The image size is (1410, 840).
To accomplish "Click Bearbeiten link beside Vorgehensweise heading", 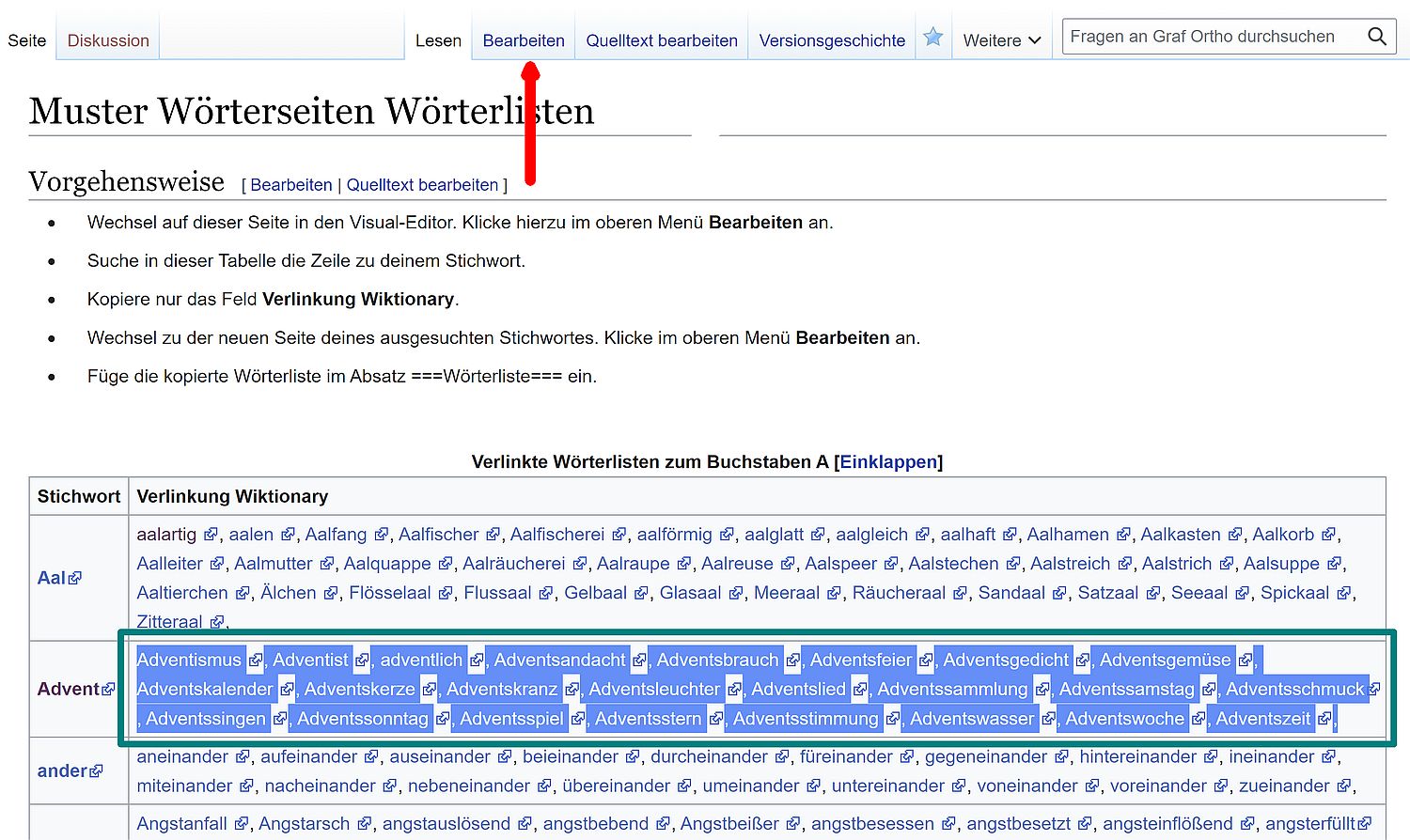I will click(291, 185).
